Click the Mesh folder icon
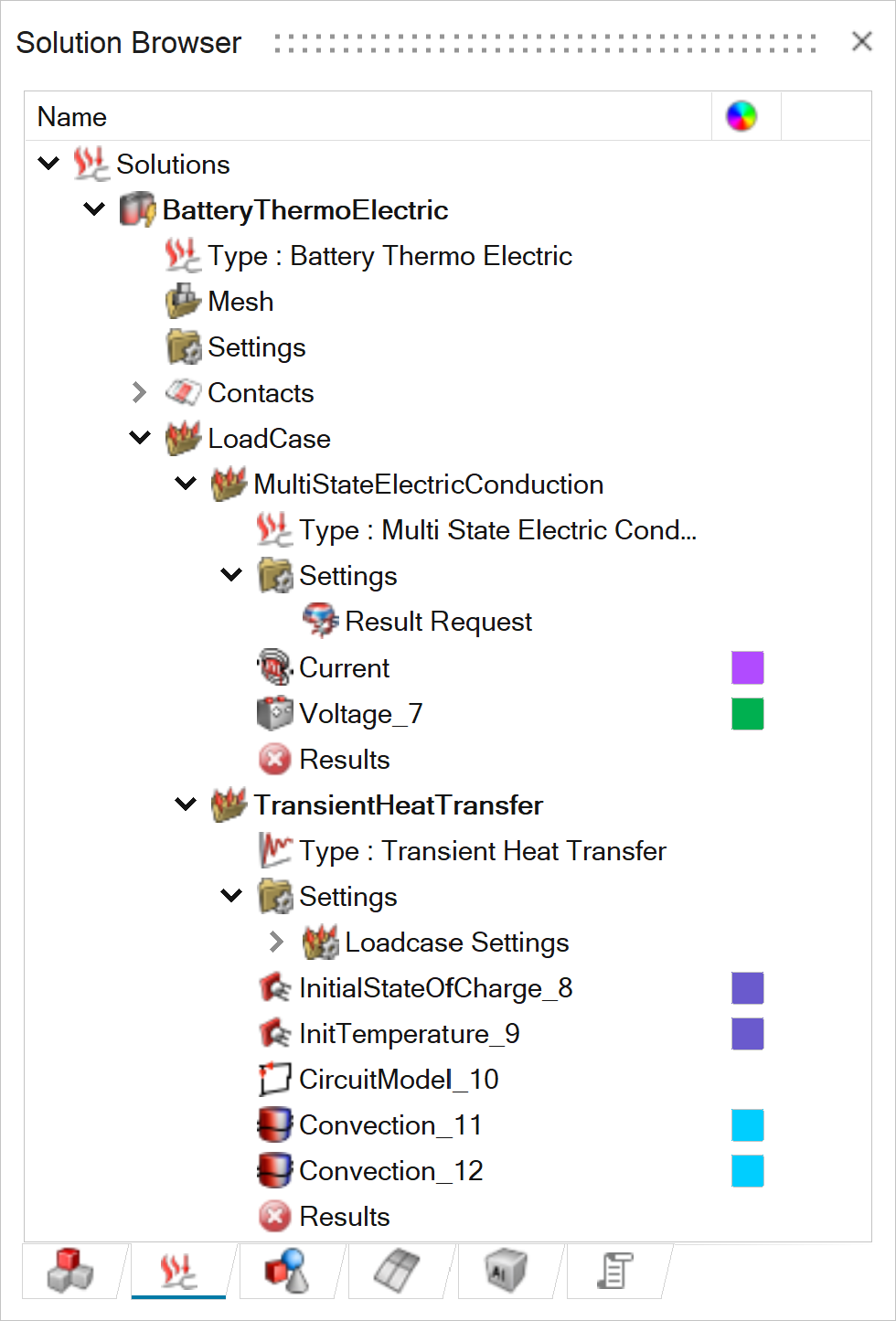The image size is (896, 1321). [183, 301]
